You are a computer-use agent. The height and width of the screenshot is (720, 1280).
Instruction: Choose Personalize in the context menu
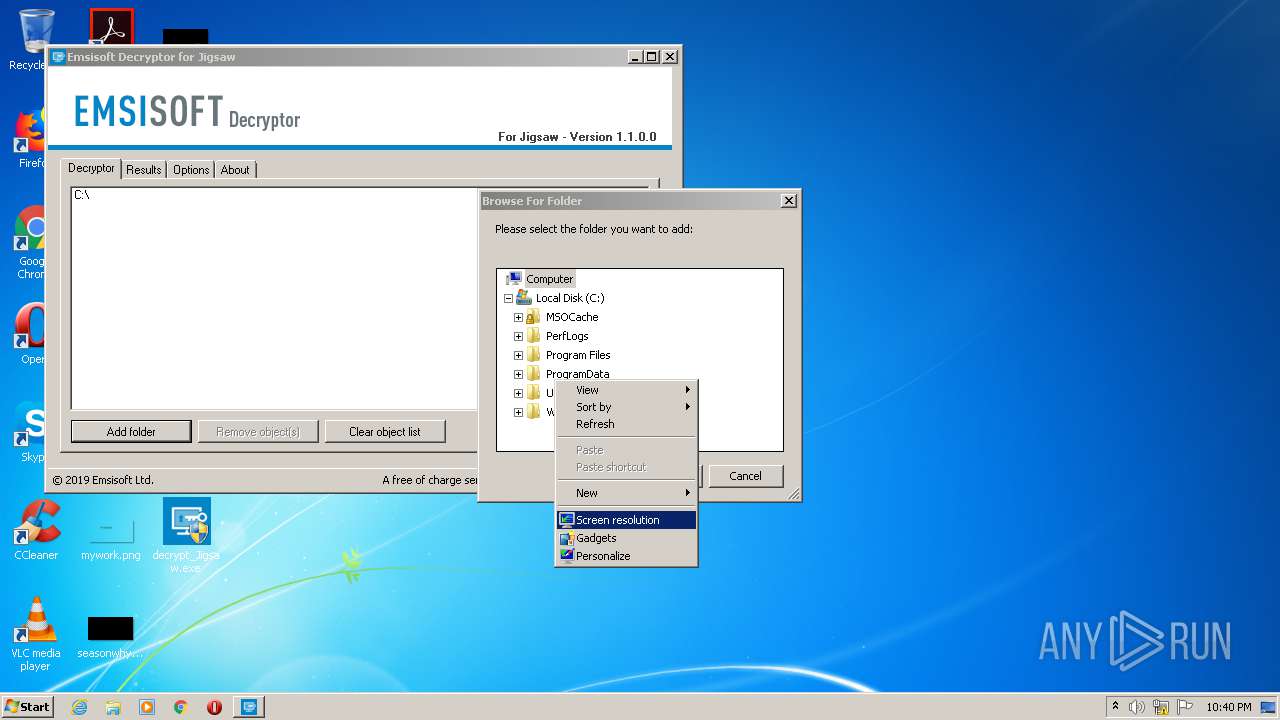(x=626, y=556)
